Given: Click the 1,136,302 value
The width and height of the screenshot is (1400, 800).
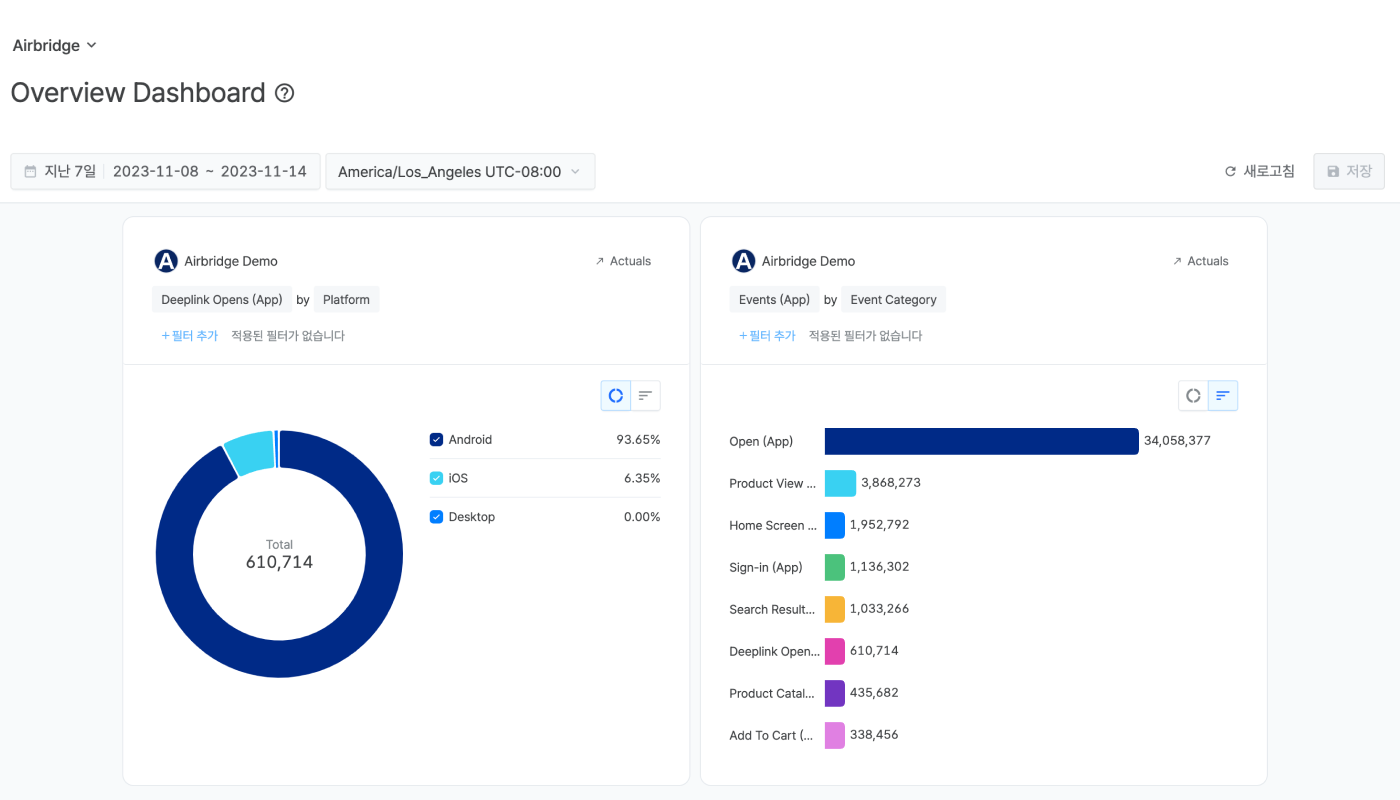Looking at the screenshot, I should tap(879, 566).
